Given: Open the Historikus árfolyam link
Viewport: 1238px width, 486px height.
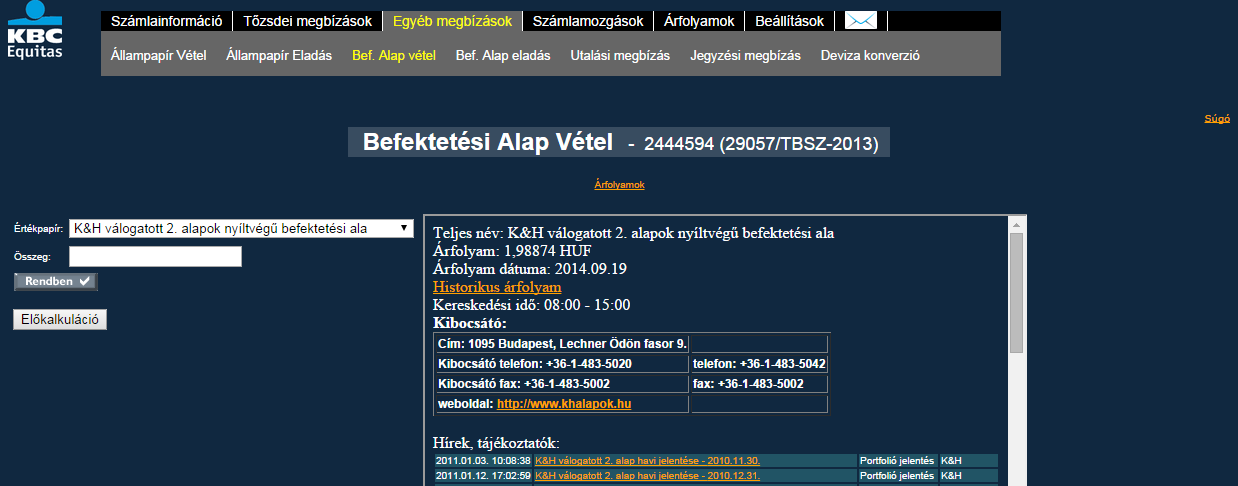Looking at the screenshot, I should click(x=497, y=287).
